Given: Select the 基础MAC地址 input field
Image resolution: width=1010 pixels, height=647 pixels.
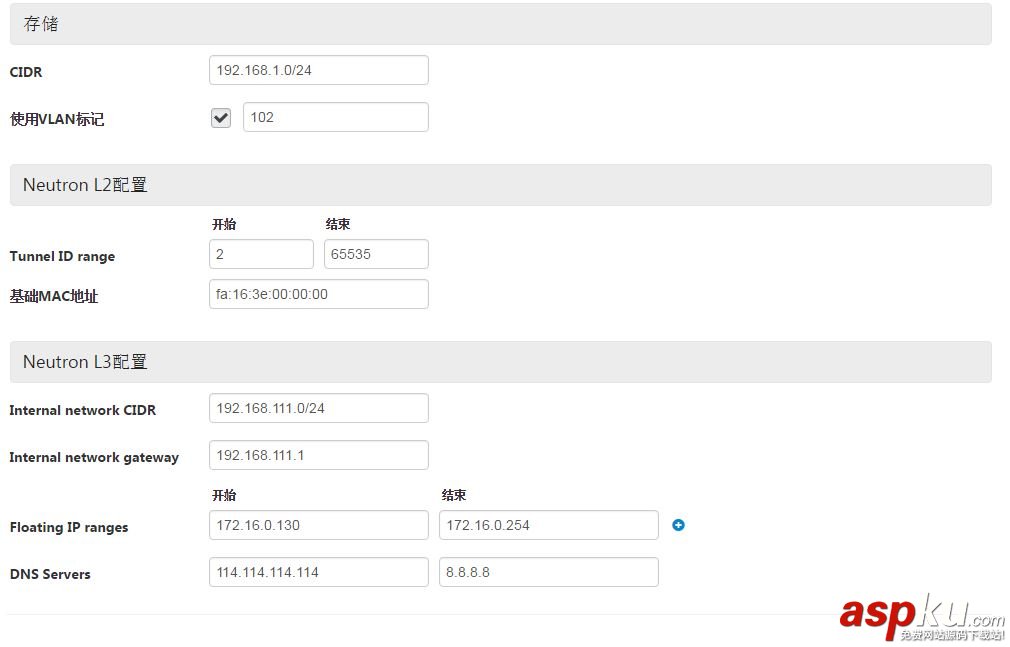Looking at the screenshot, I should (318, 294).
